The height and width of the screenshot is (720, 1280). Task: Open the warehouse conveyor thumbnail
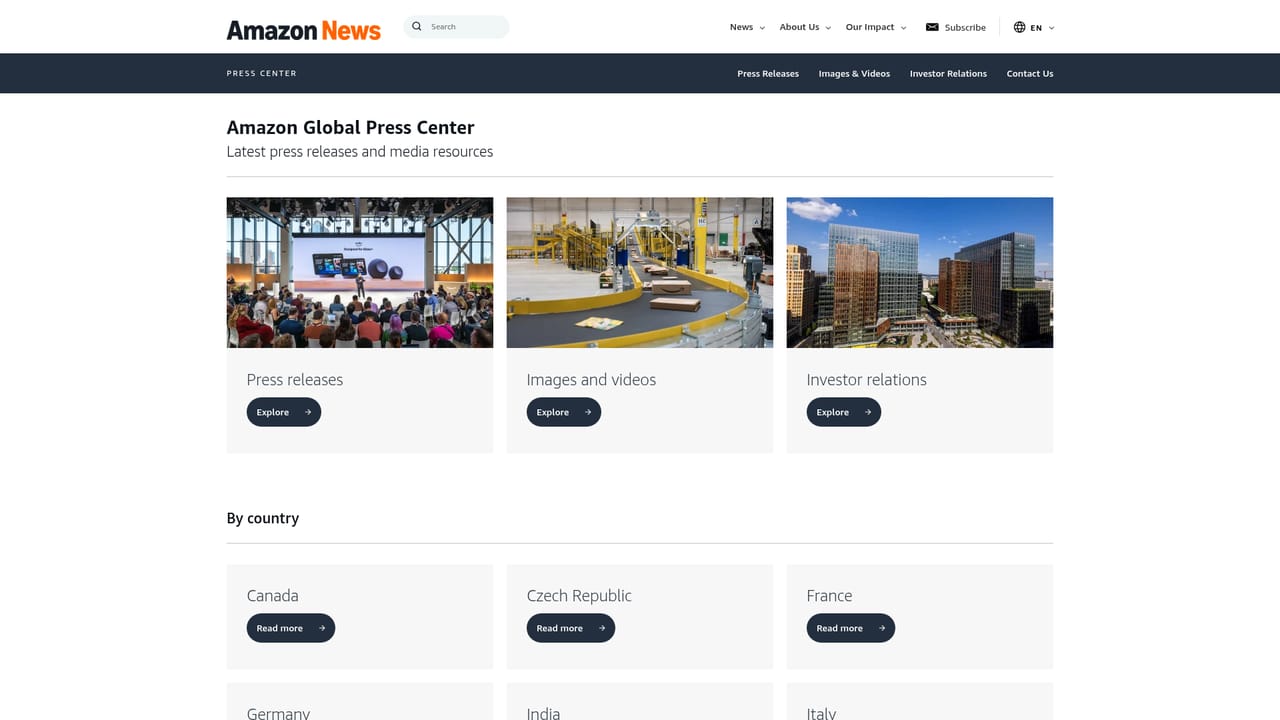pos(640,272)
